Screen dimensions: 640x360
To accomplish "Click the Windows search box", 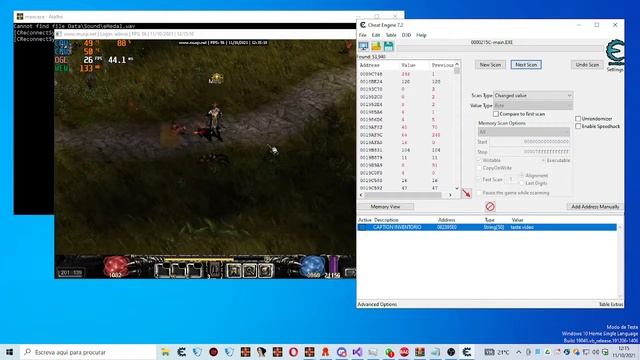I will tap(87, 352).
